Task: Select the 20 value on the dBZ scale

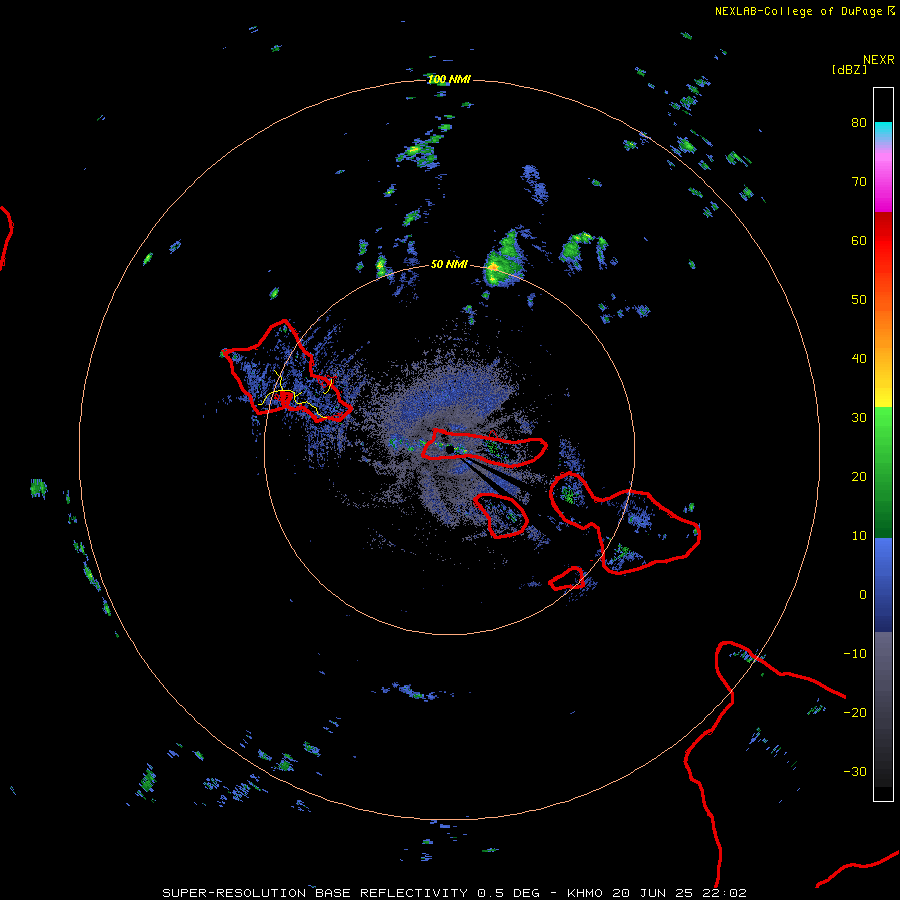Action: tap(859, 477)
